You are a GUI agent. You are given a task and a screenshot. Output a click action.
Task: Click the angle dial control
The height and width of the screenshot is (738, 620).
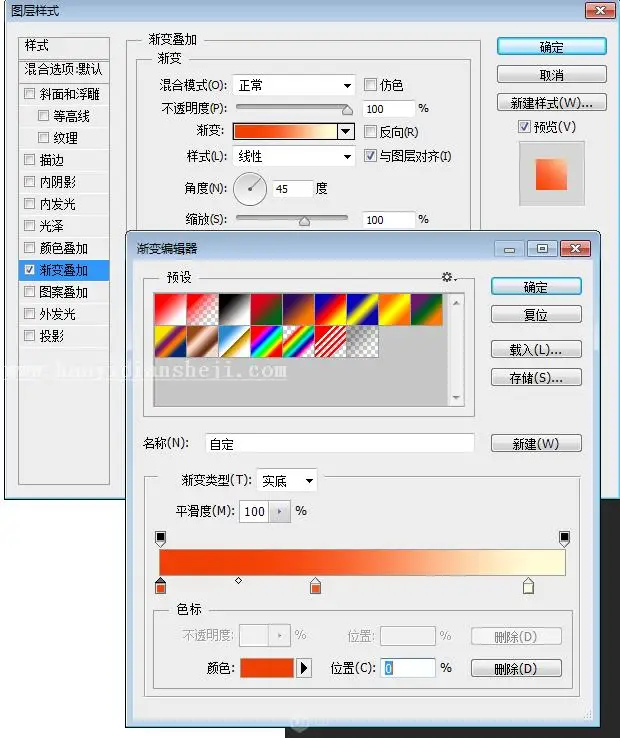(250, 189)
